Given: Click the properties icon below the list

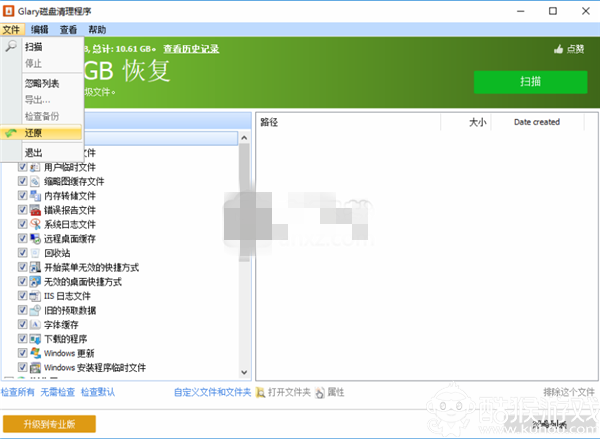Looking at the screenshot, I should pyautogui.click(x=320, y=392).
